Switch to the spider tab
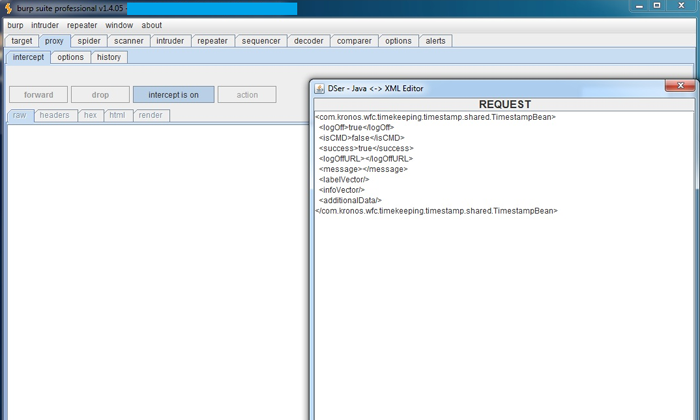The width and height of the screenshot is (700, 420). tap(89, 41)
